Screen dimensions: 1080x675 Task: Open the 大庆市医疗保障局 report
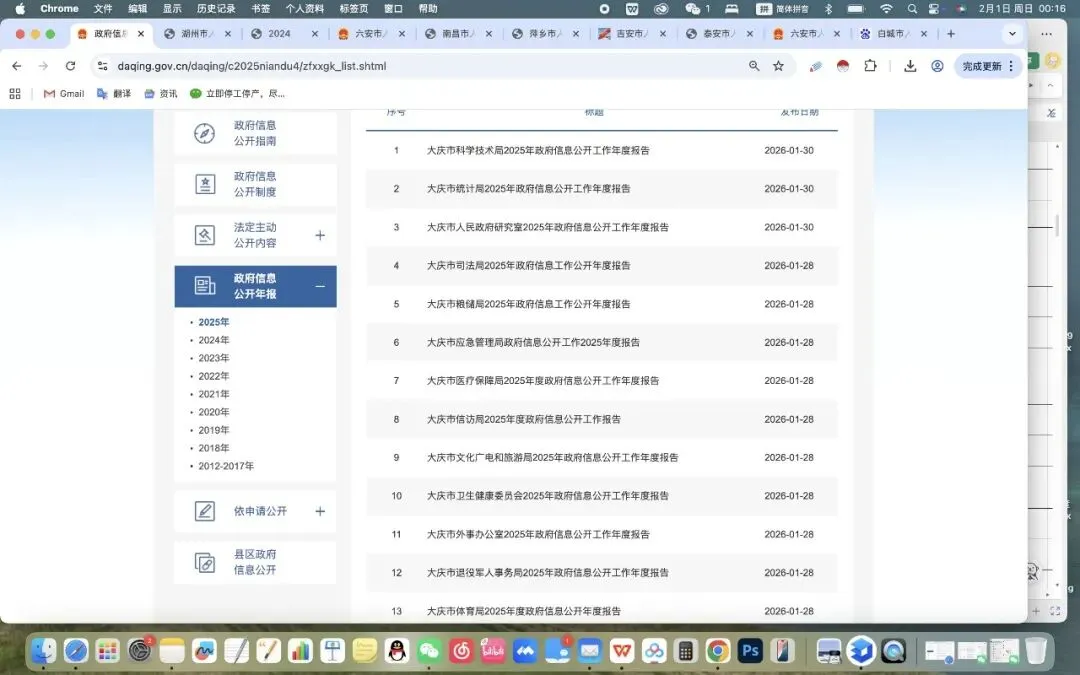point(543,380)
